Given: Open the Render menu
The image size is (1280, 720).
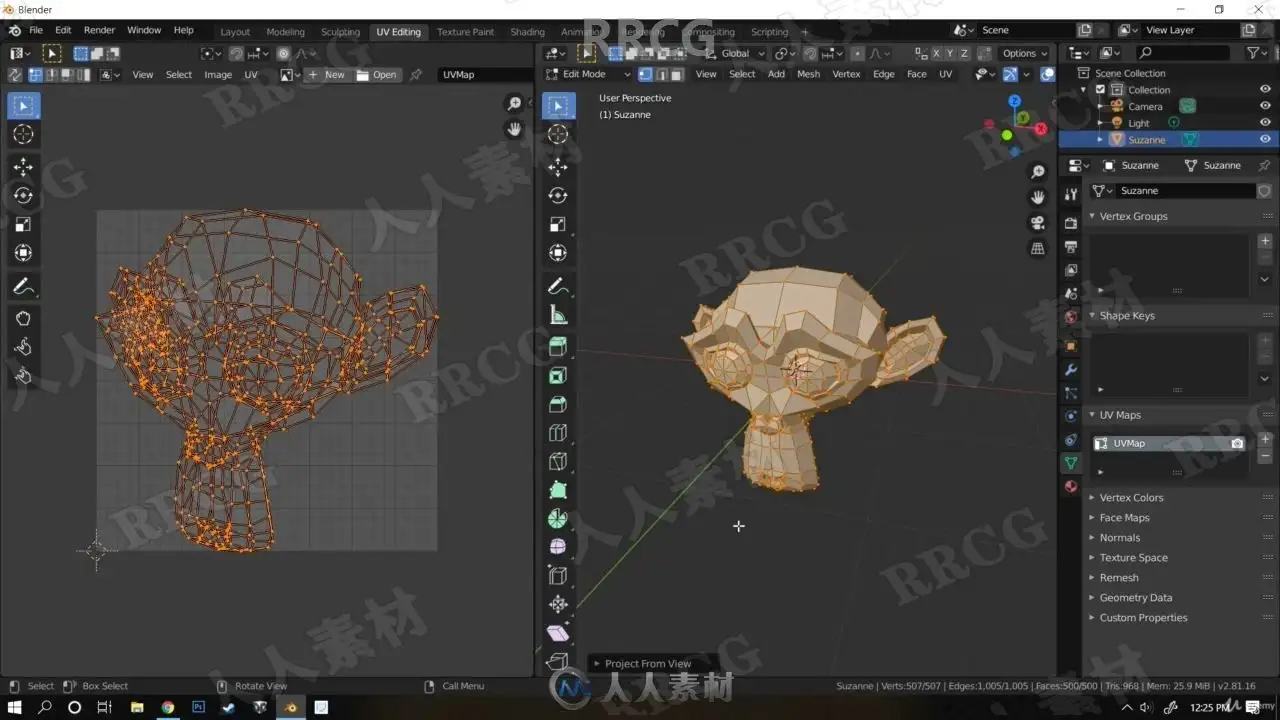Looking at the screenshot, I should click(x=99, y=30).
